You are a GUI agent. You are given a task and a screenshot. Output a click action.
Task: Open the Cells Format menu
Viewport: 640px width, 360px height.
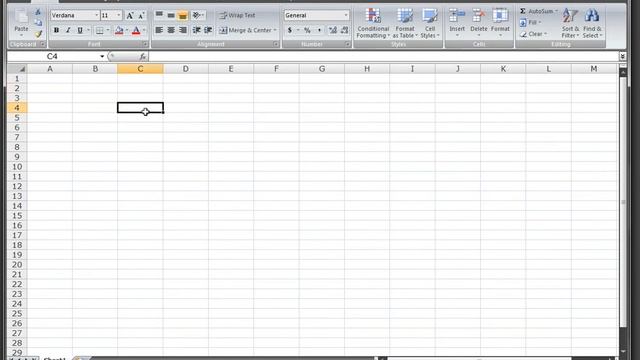coord(500,22)
